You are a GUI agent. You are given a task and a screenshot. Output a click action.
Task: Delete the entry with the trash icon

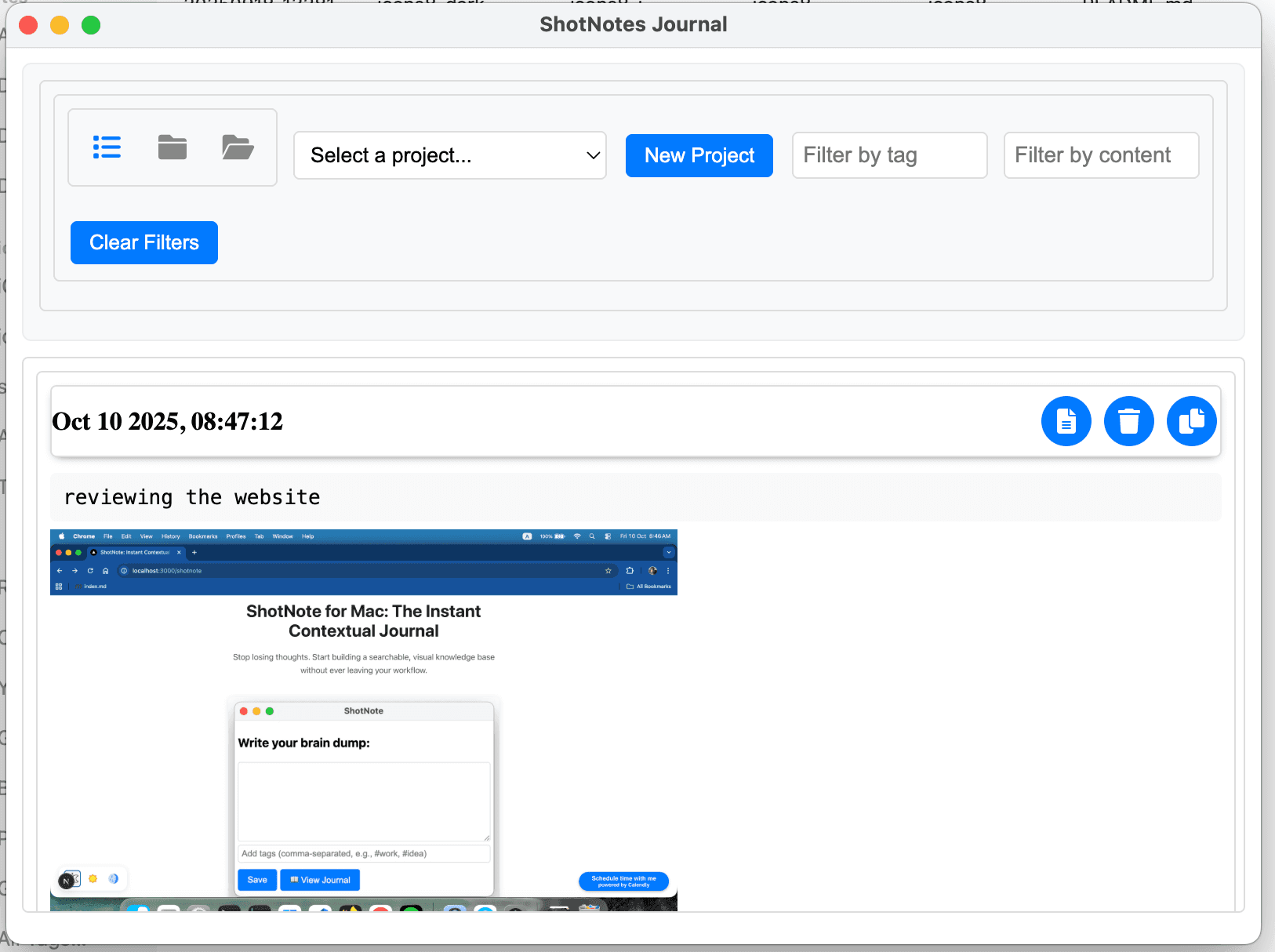point(1128,421)
